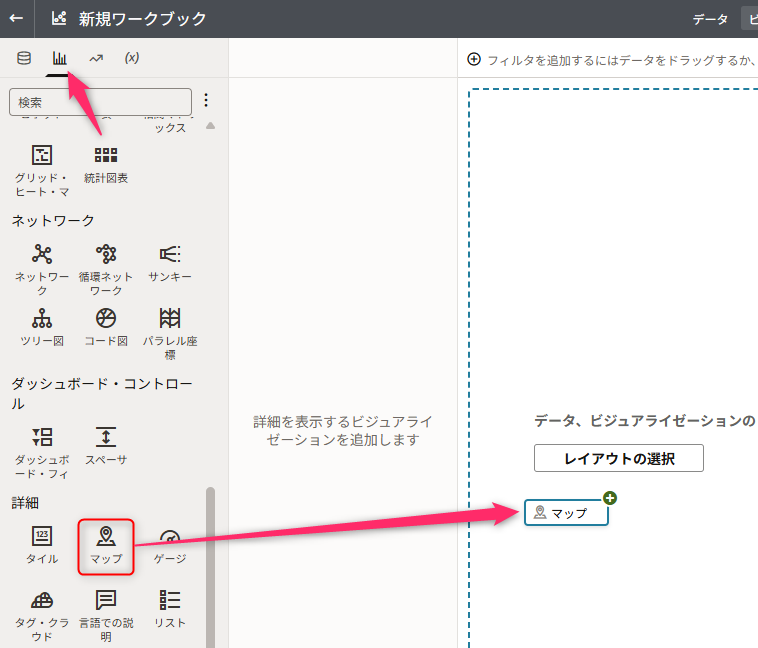Click the レイアウトの選択 button
This screenshot has height=648, width=758.
click(619, 458)
